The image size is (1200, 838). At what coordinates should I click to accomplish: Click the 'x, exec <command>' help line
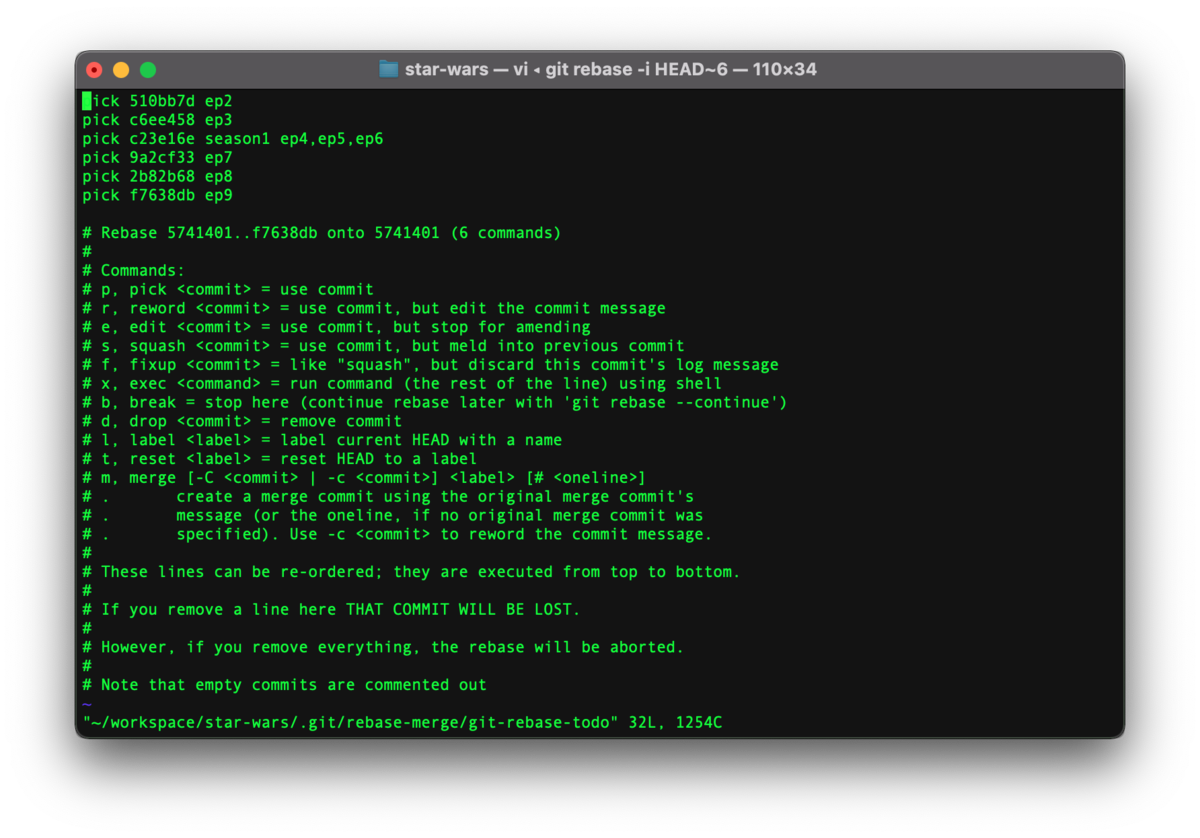402,383
